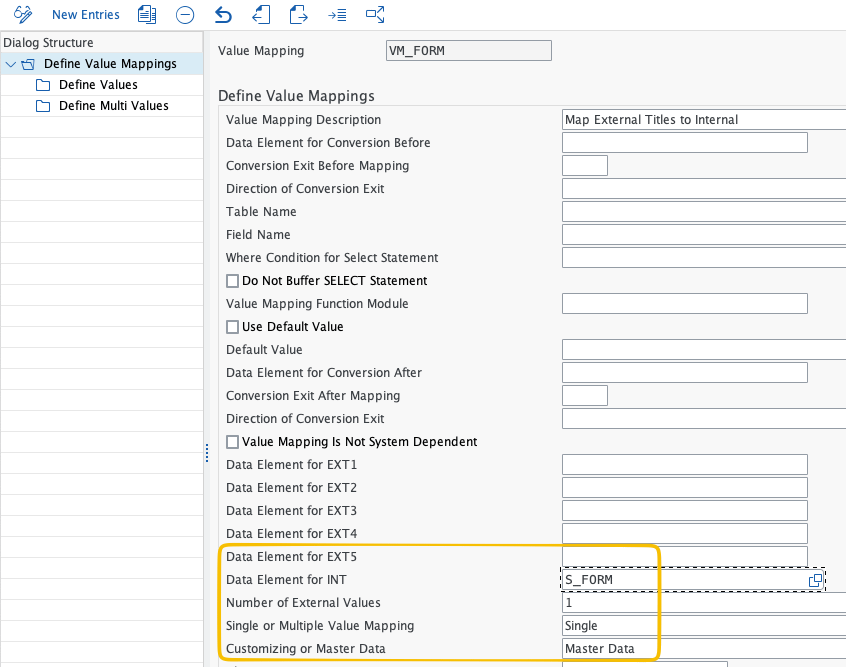The width and height of the screenshot is (846, 667).
Task: Enable Do Not Buffer SELECT Statement
Action: click(233, 281)
